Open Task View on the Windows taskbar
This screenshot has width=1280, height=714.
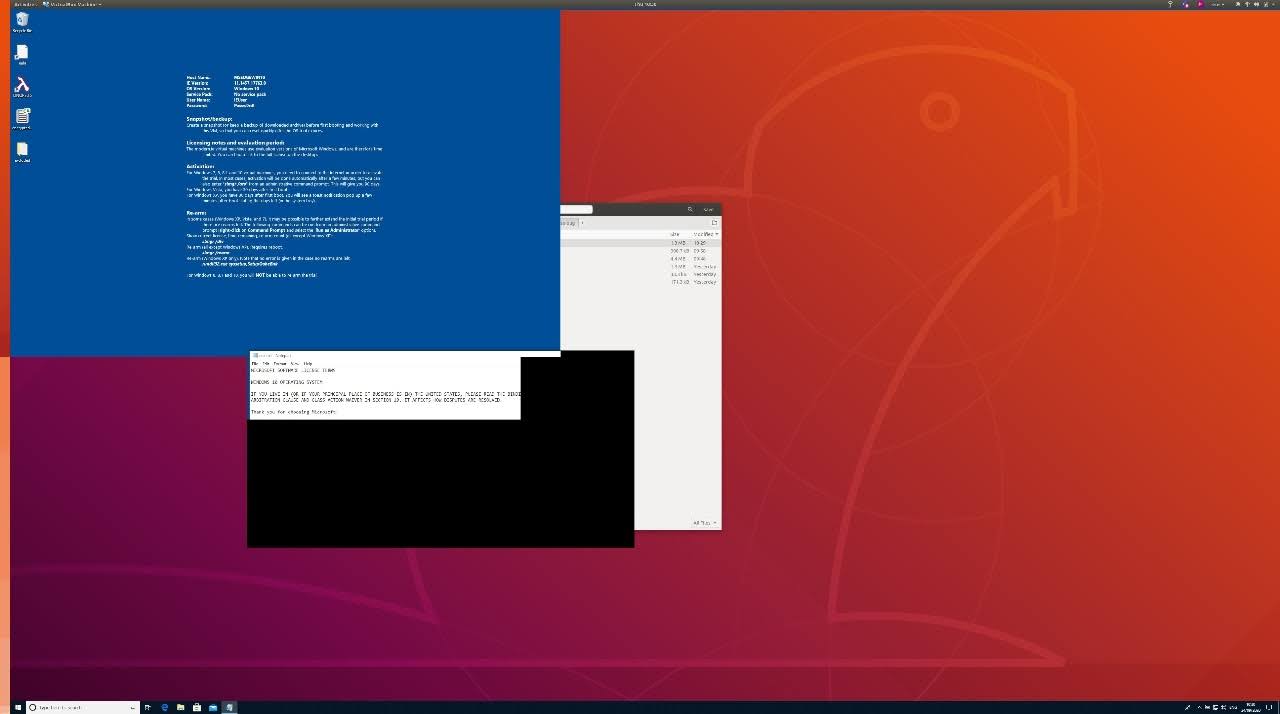point(148,707)
